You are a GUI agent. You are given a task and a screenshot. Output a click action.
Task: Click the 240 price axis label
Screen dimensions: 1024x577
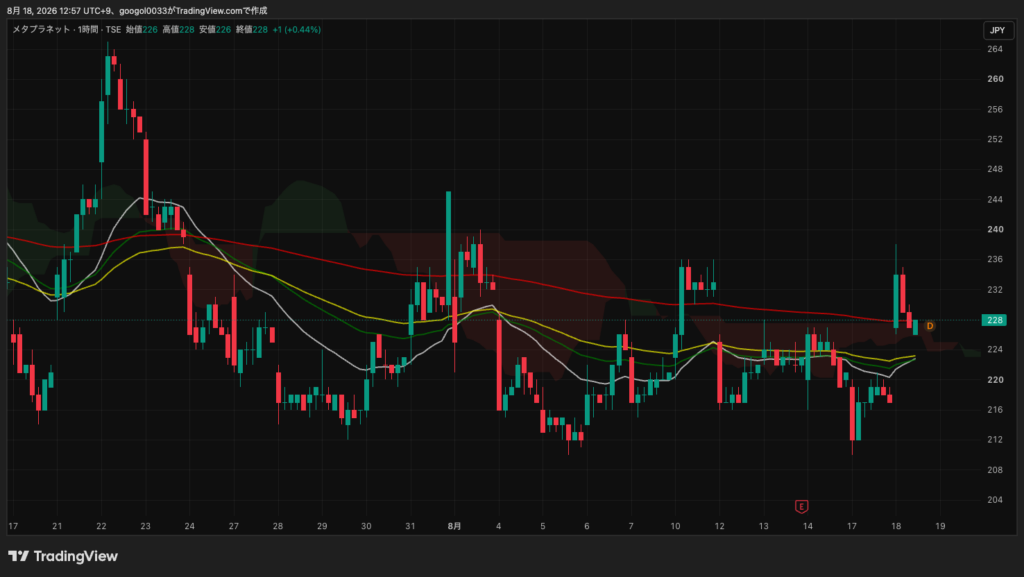coord(995,229)
